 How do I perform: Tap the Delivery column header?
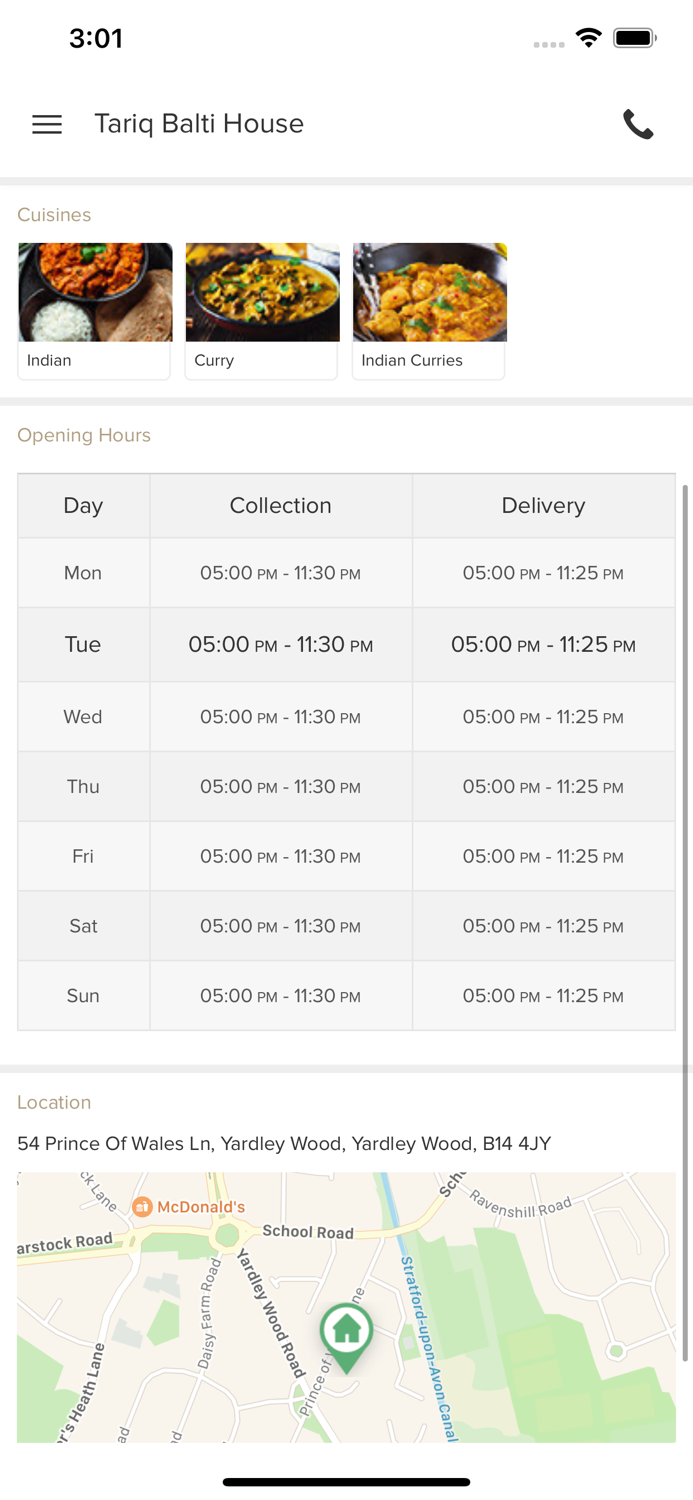(543, 506)
